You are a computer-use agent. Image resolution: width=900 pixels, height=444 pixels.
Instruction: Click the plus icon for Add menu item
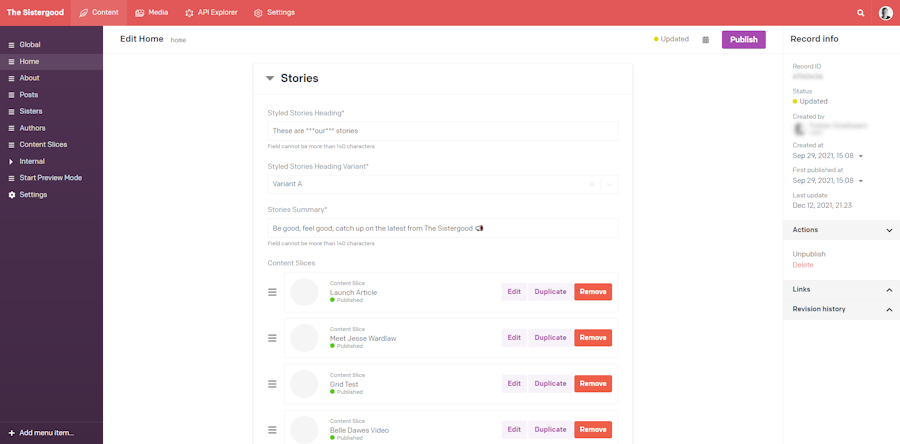11,433
